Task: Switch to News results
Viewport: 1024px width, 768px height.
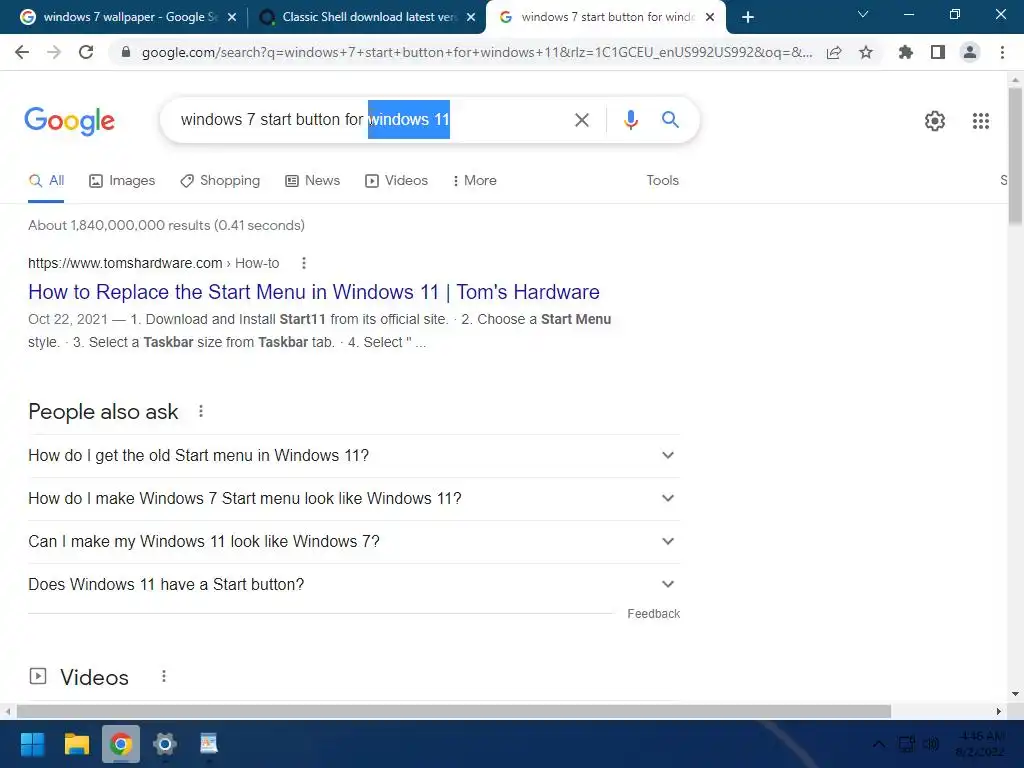Action: pos(313,181)
